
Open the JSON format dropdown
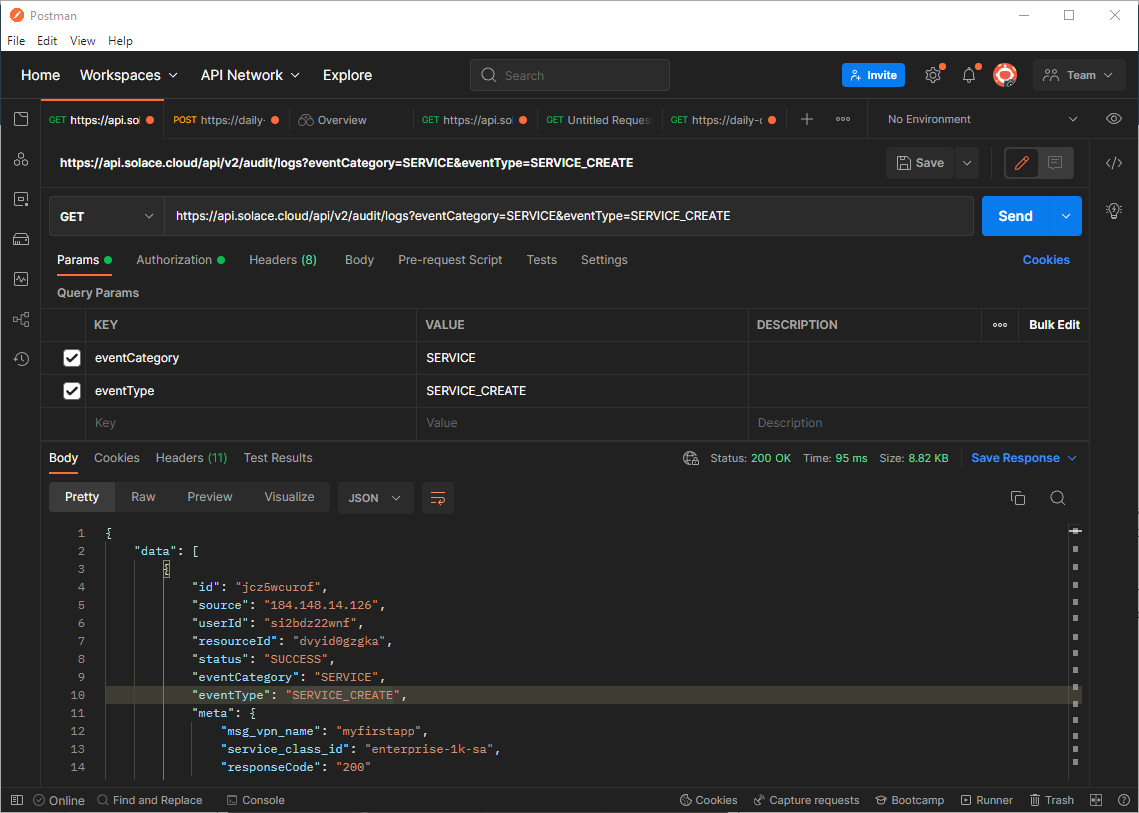click(x=375, y=498)
